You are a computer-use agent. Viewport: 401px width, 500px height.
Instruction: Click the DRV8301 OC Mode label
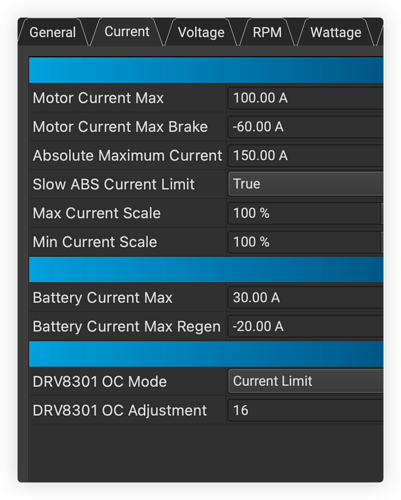(x=100, y=382)
